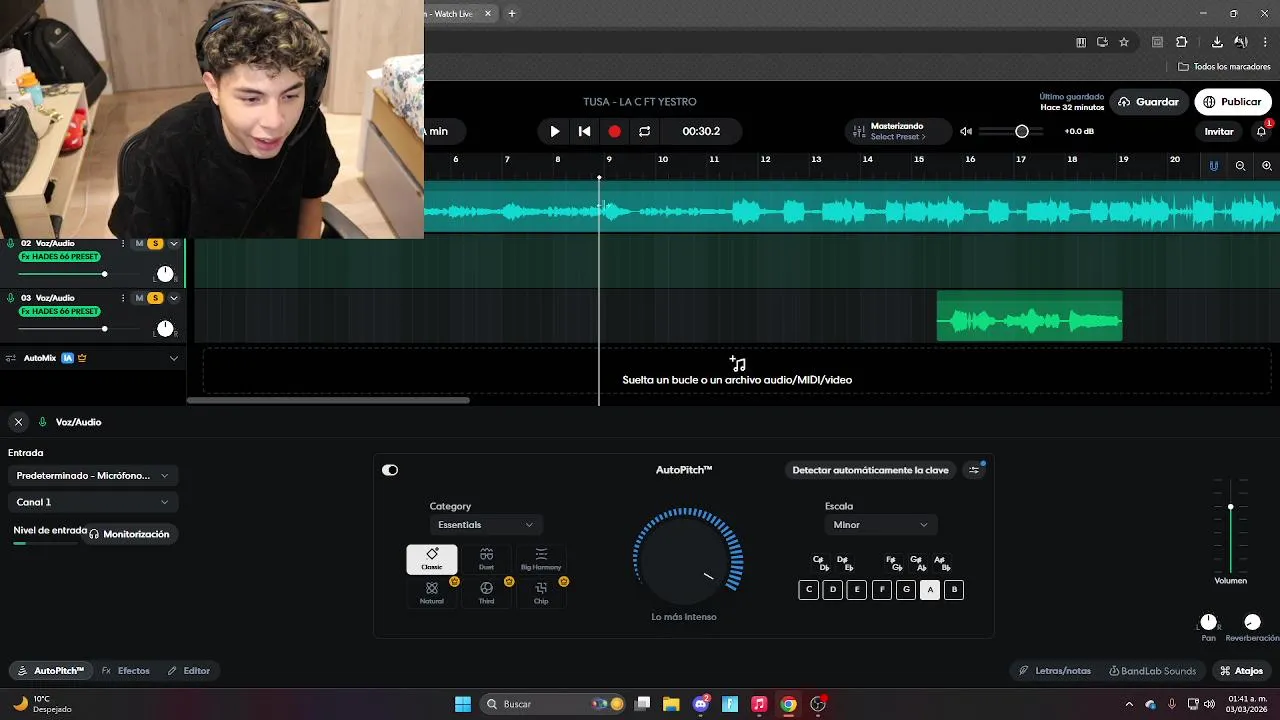
Task: Adjust track 02 volume slider
Action: pos(104,274)
